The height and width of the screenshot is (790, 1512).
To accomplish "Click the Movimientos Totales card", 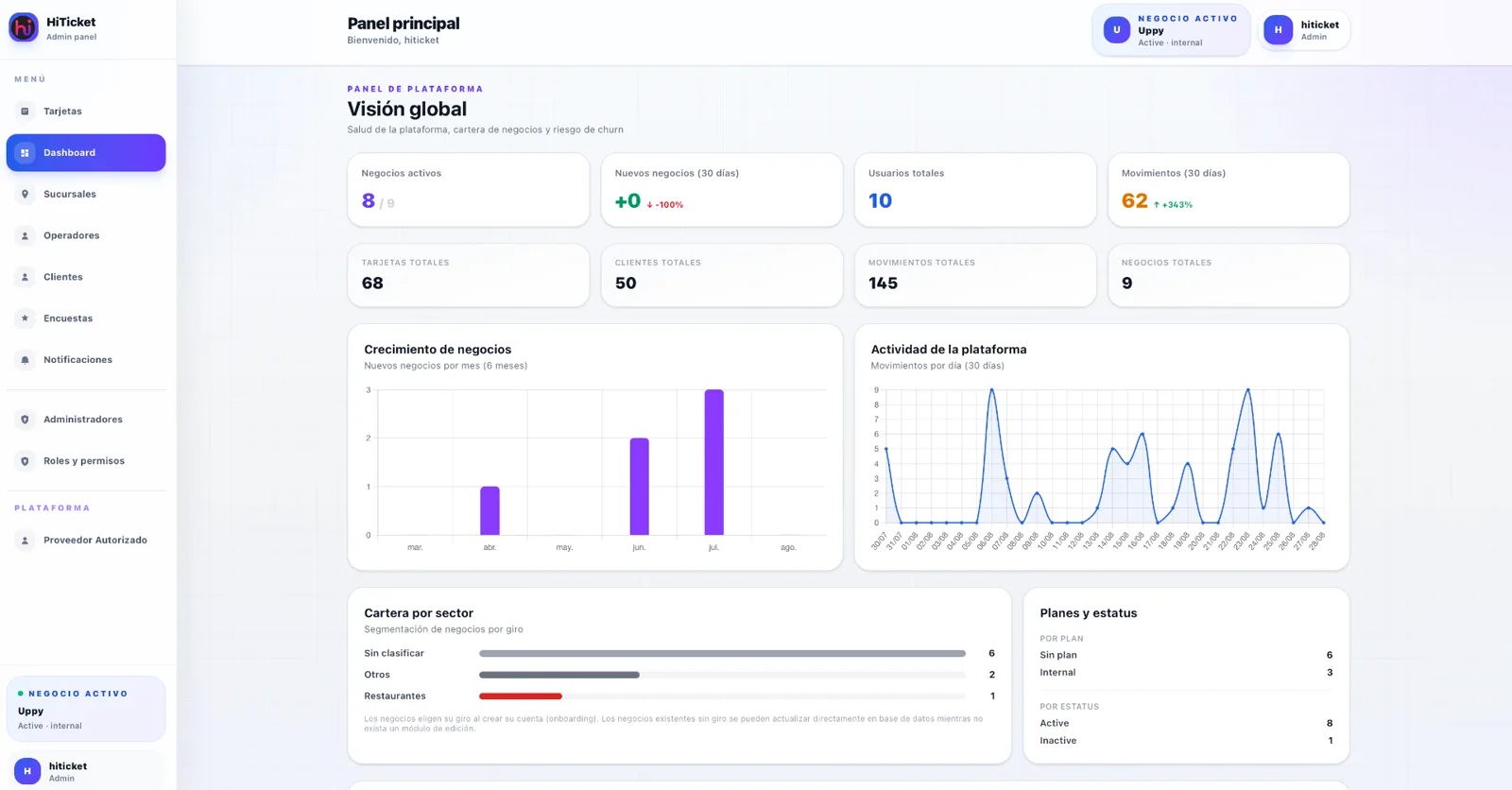I will pyautogui.click(x=975, y=275).
